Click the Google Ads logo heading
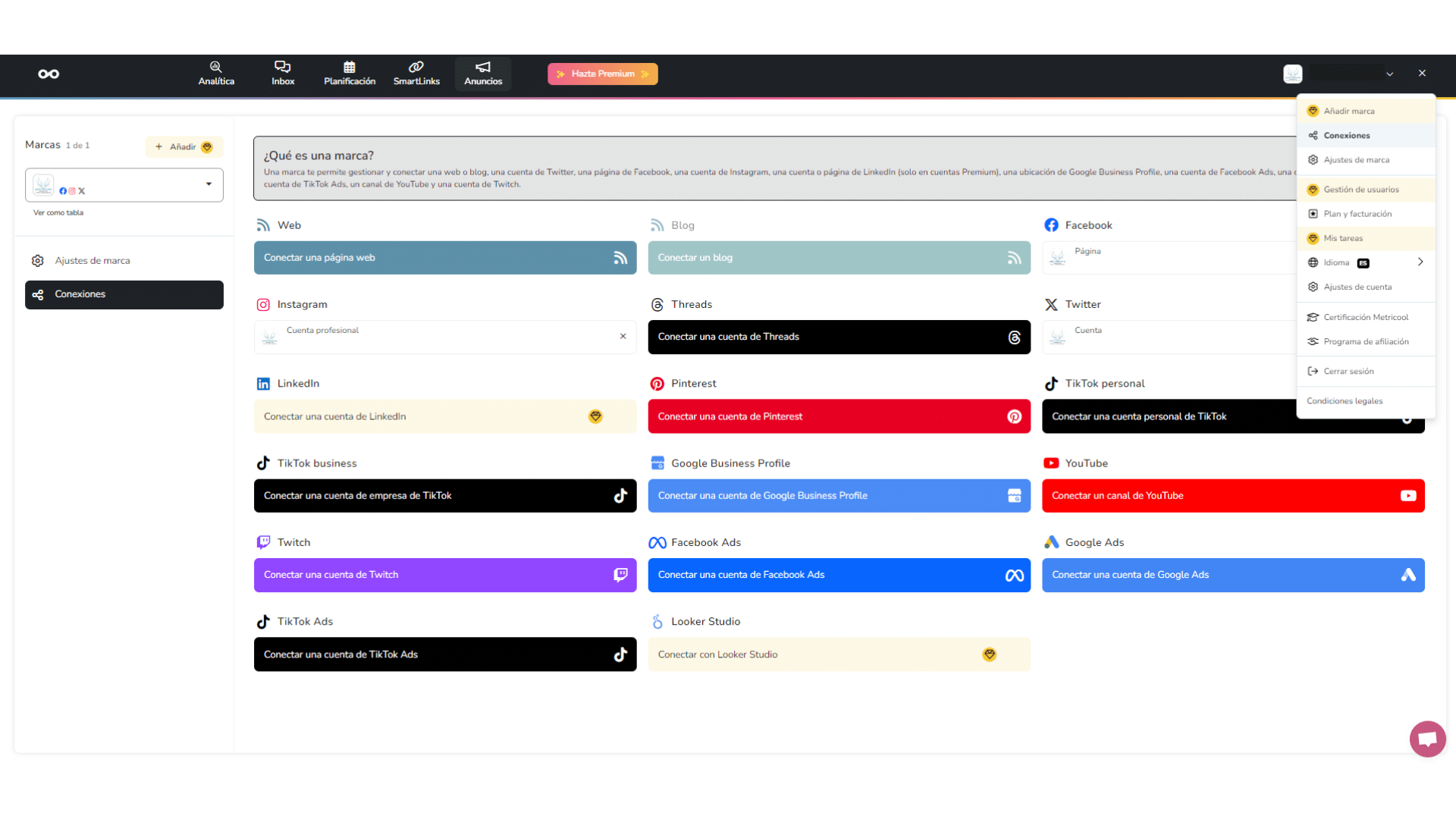The width and height of the screenshot is (1456, 819). [x=1051, y=542]
